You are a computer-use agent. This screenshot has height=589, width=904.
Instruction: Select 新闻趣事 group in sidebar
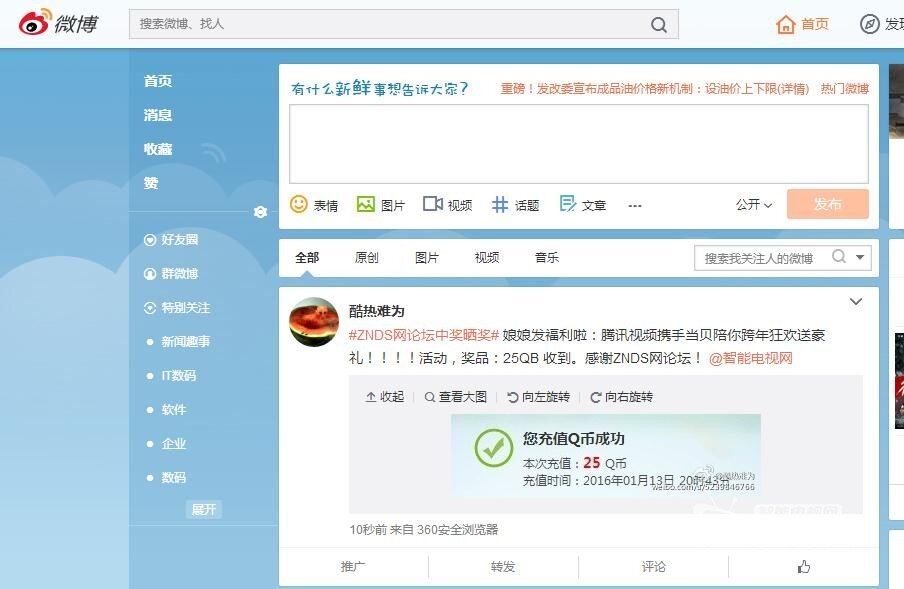(186, 342)
